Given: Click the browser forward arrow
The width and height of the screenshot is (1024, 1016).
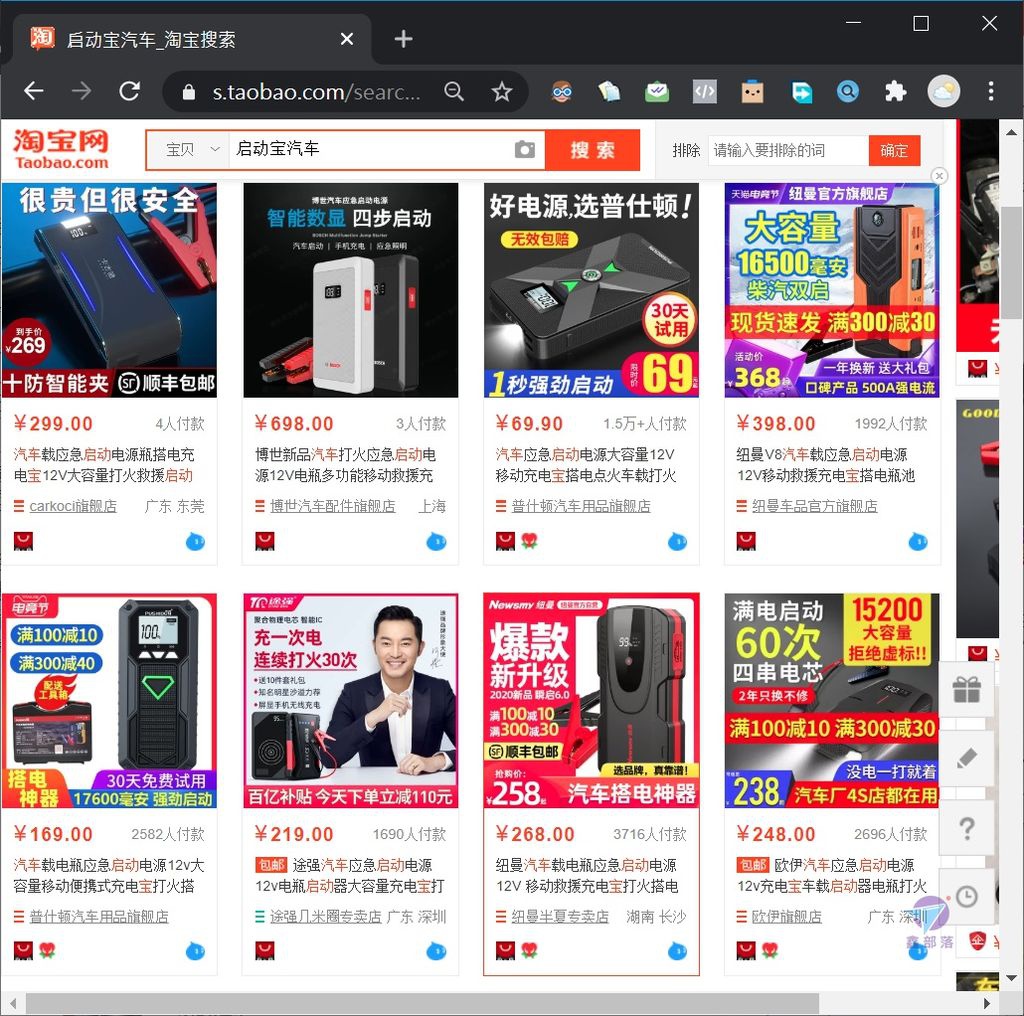Looking at the screenshot, I should point(81,91).
